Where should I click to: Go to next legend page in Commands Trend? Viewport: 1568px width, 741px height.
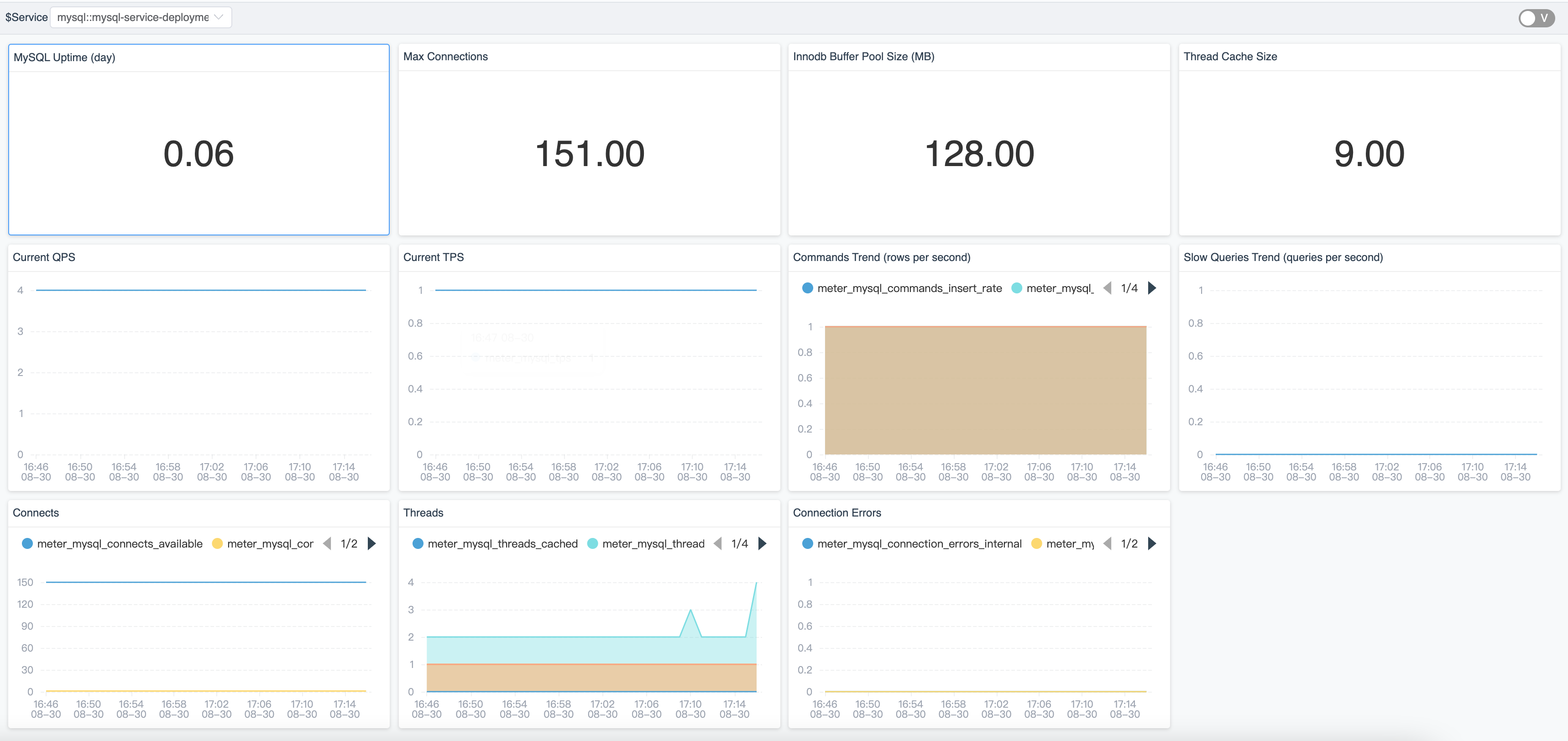1152,288
